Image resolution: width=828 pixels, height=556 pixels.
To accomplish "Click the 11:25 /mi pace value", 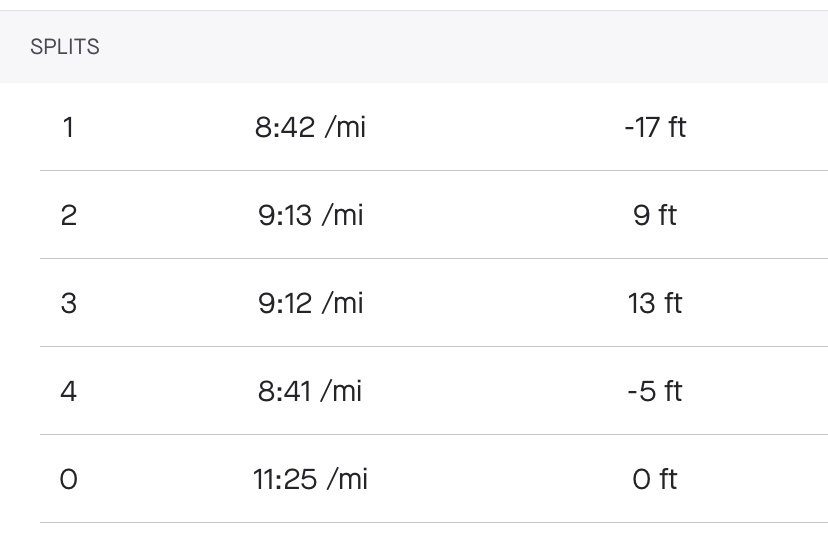I will click(310, 479).
